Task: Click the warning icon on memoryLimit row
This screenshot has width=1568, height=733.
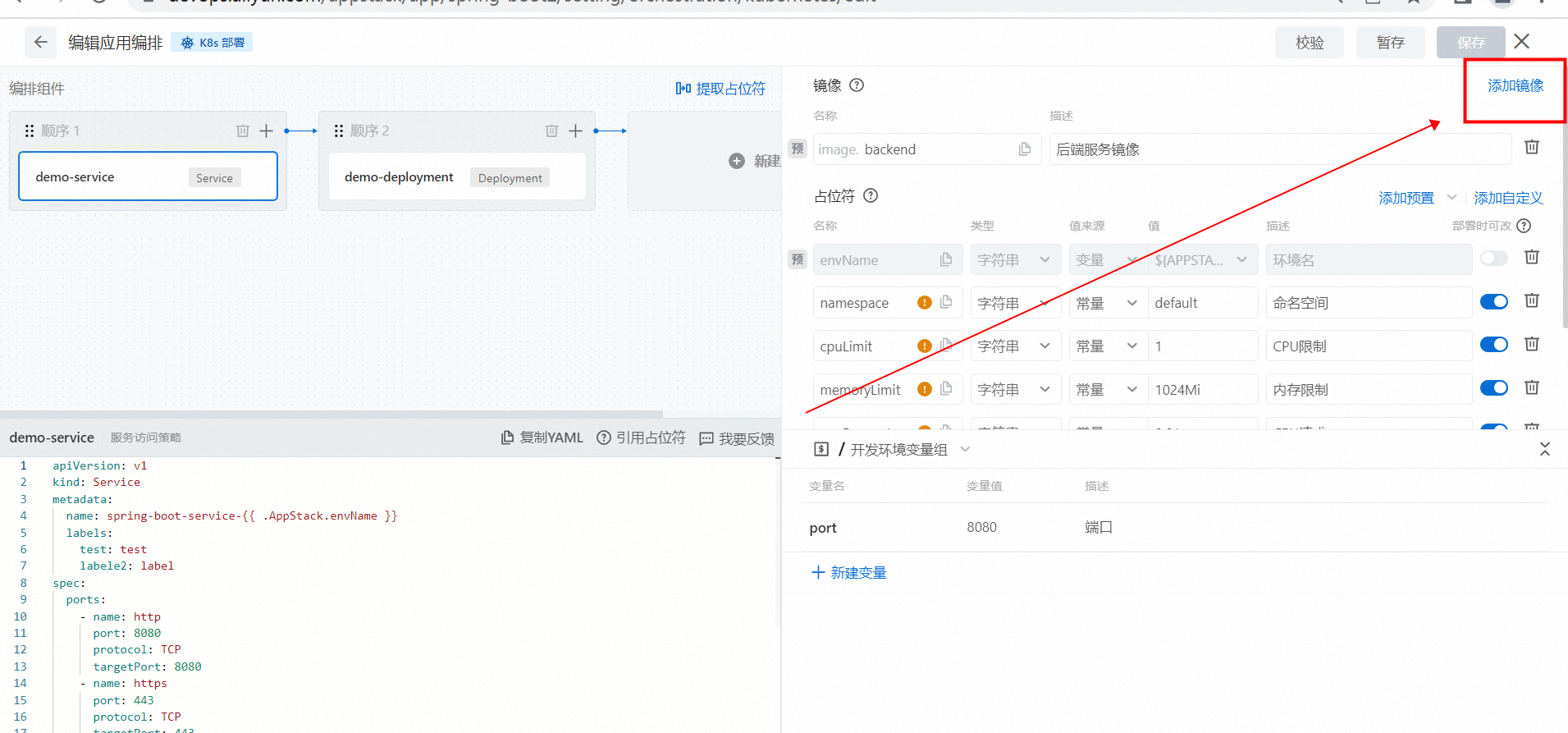Action: [925, 389]
